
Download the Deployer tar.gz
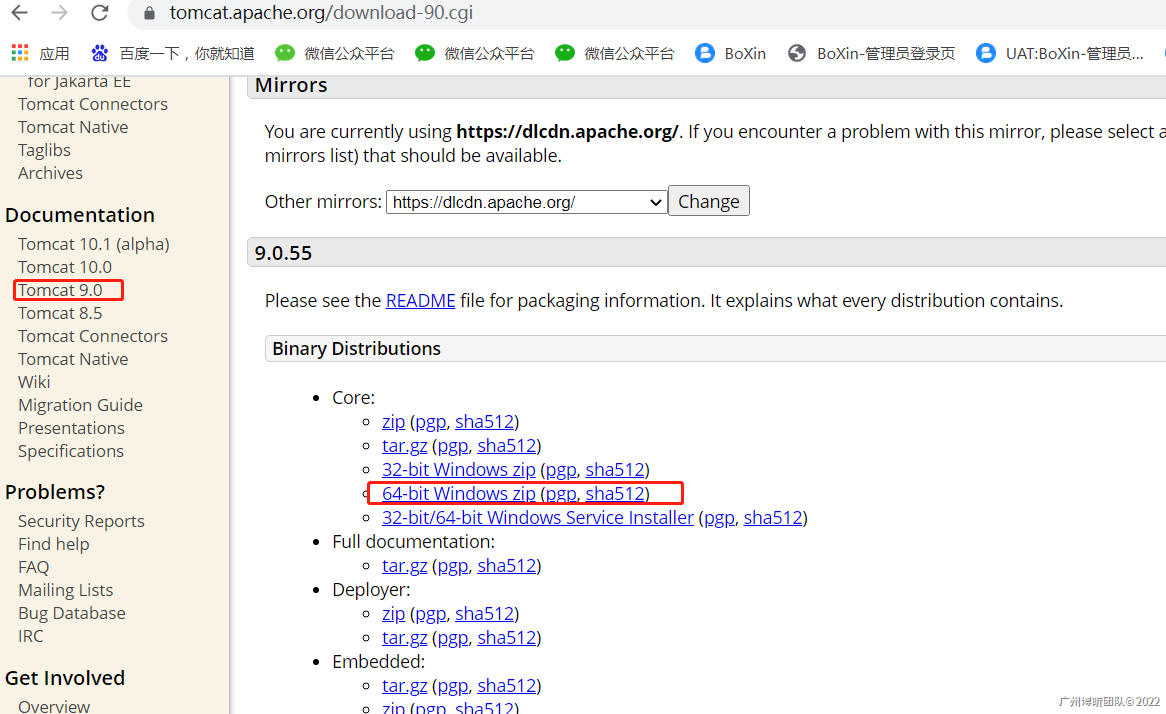point(405,637)
